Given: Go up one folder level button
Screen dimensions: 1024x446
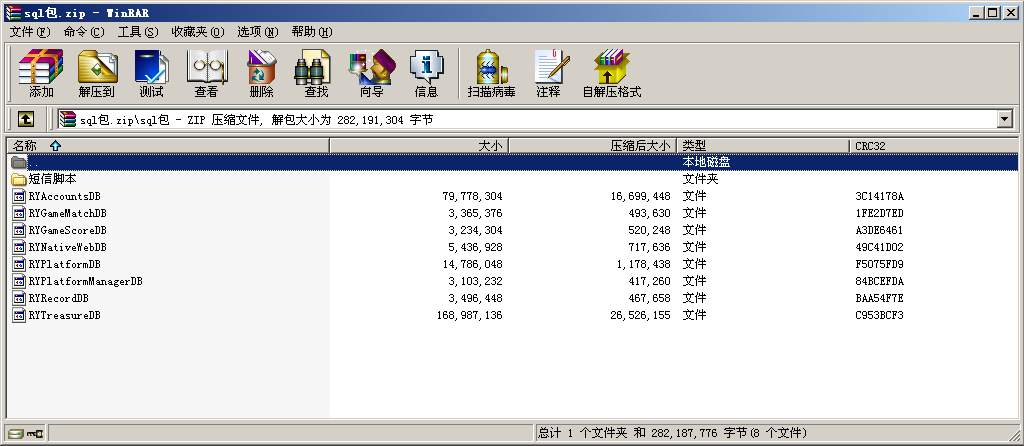Looking at the screenshot, I should 25,119.
